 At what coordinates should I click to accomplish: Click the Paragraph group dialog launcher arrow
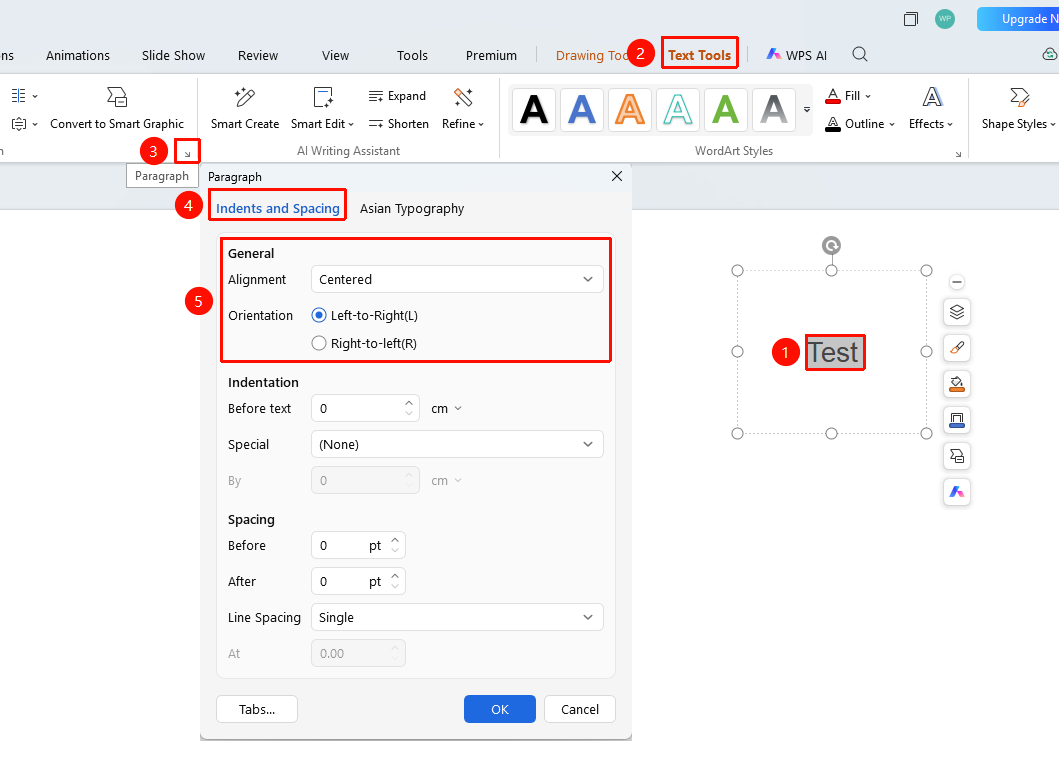point(187,153)
